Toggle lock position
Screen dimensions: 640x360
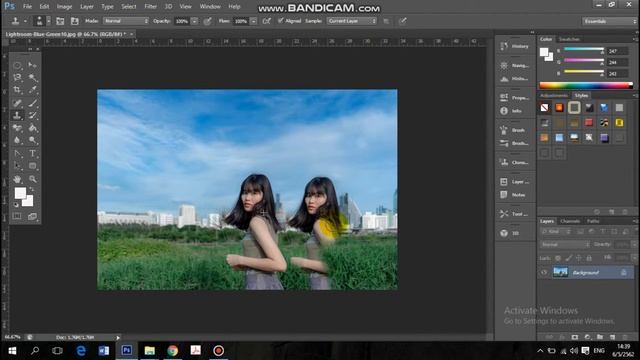579,258
